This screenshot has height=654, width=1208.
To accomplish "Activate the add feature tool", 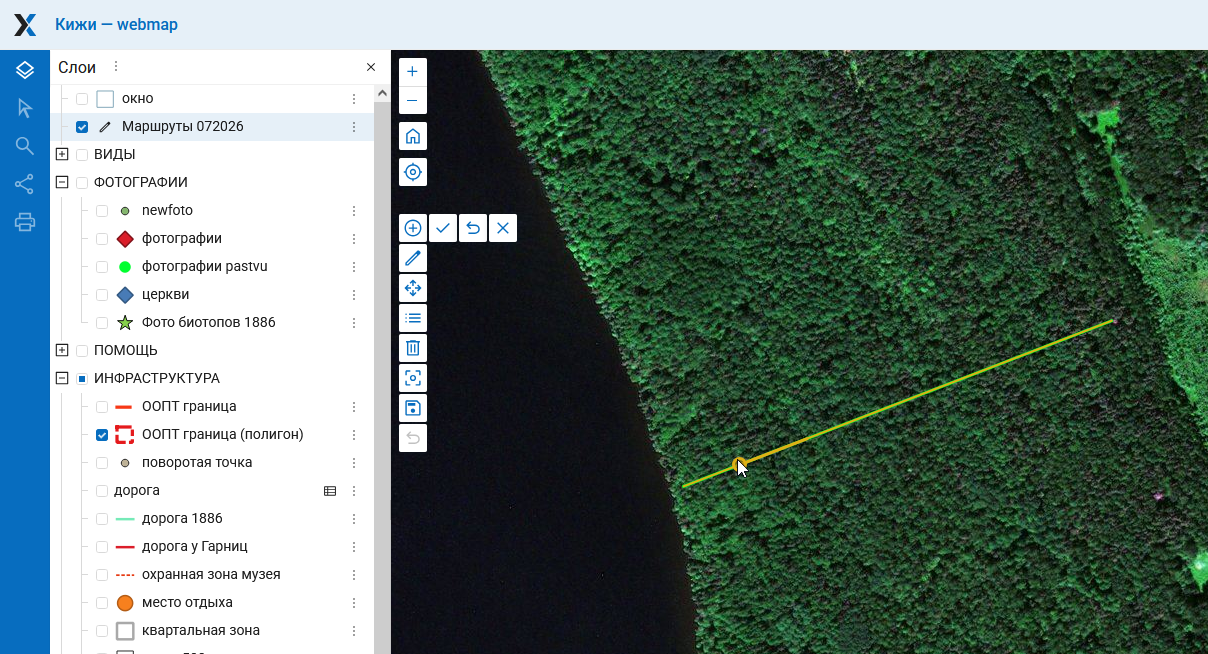I will coord(413,228).
